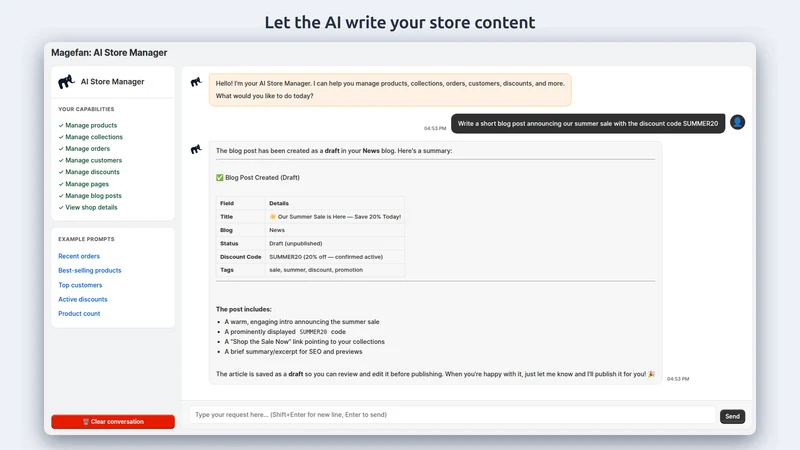Click the user message about the summer sale

point(588,123)
